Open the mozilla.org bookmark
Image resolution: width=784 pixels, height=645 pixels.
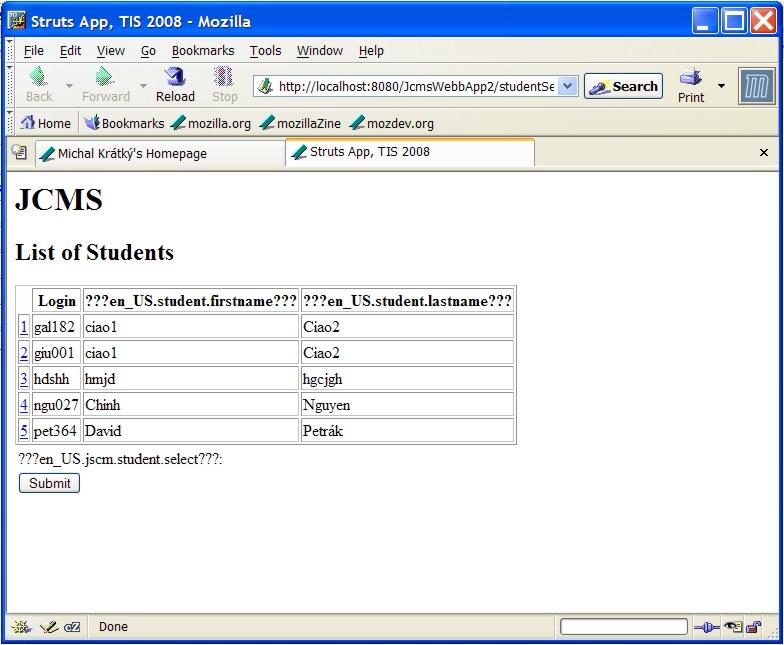210,123
